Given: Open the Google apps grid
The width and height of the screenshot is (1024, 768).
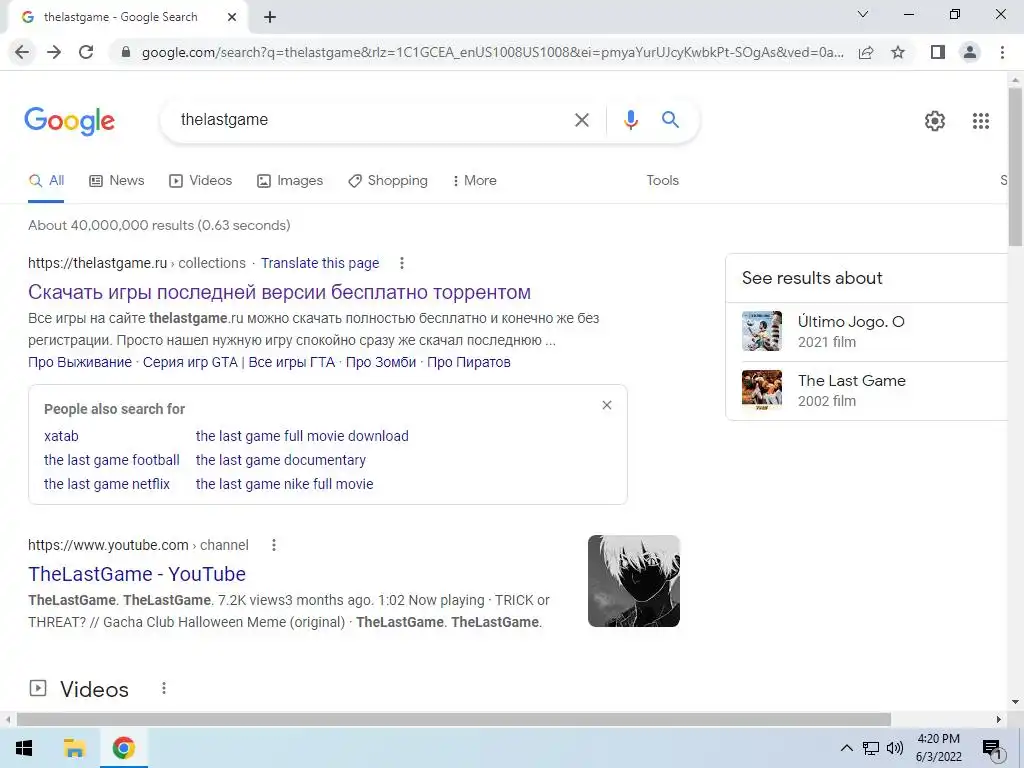Looking at the screenshot, I should pos(981,121).
